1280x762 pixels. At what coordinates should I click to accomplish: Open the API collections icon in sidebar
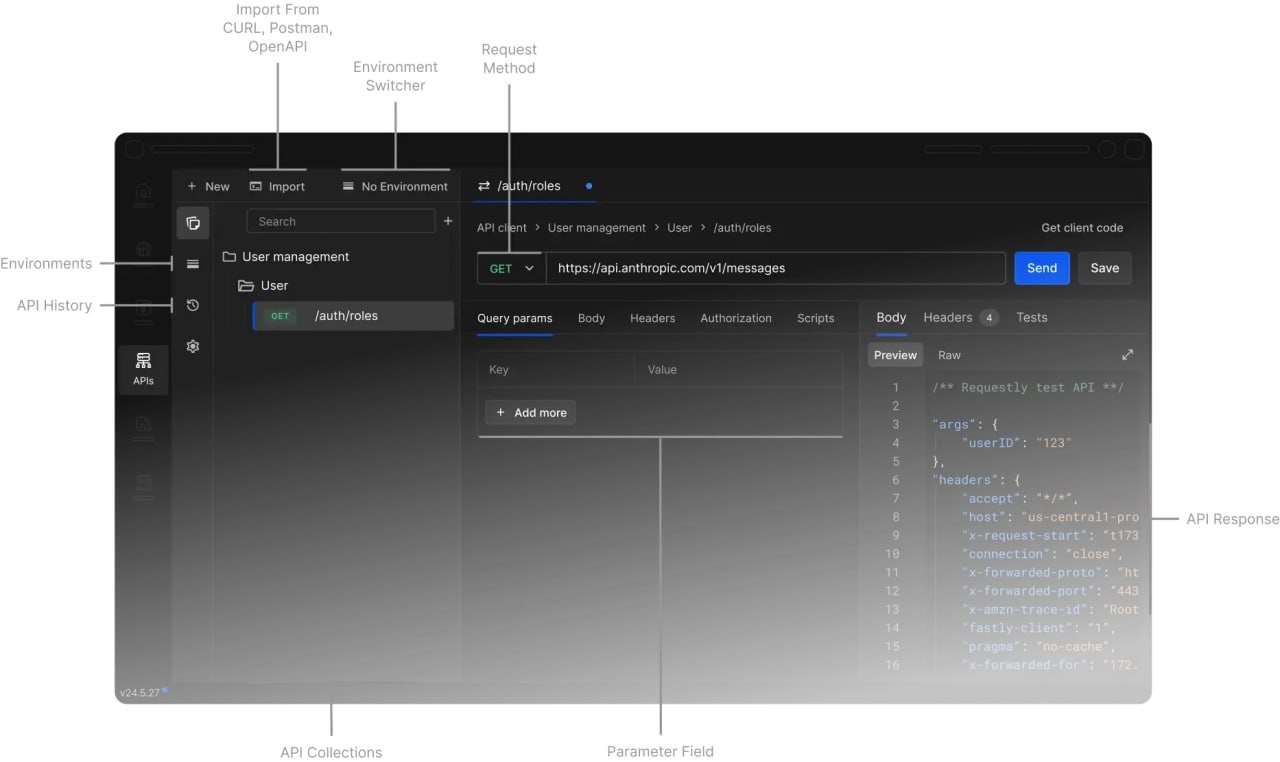[x=193, y=223]
